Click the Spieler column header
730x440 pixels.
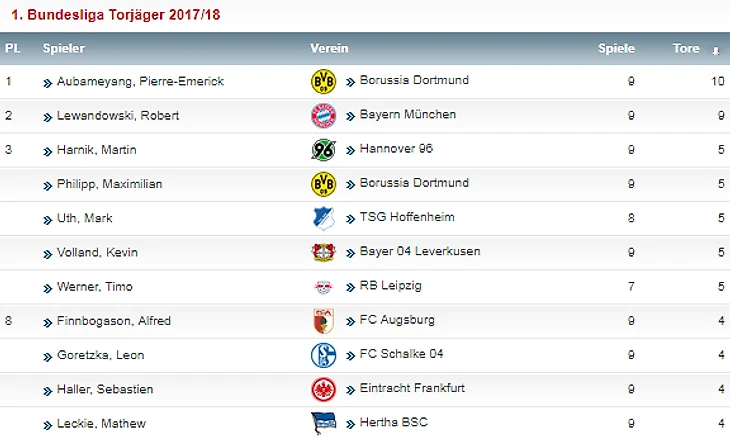pyautogui.click(x=64, y=48)
